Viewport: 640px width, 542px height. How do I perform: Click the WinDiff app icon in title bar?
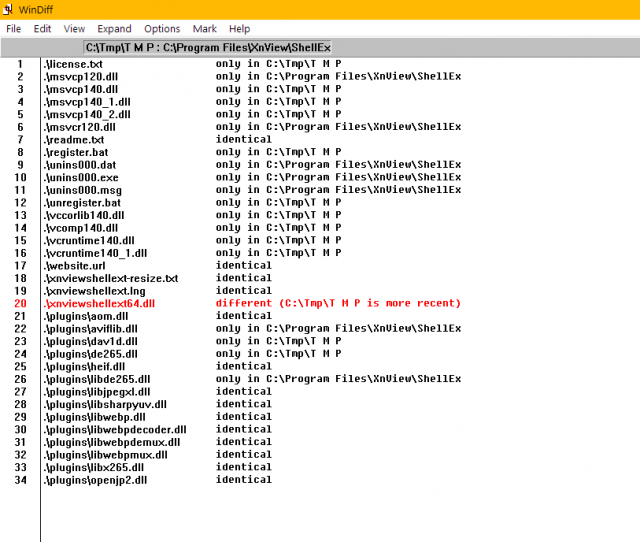pyautogui.click(x=8, y=9)
